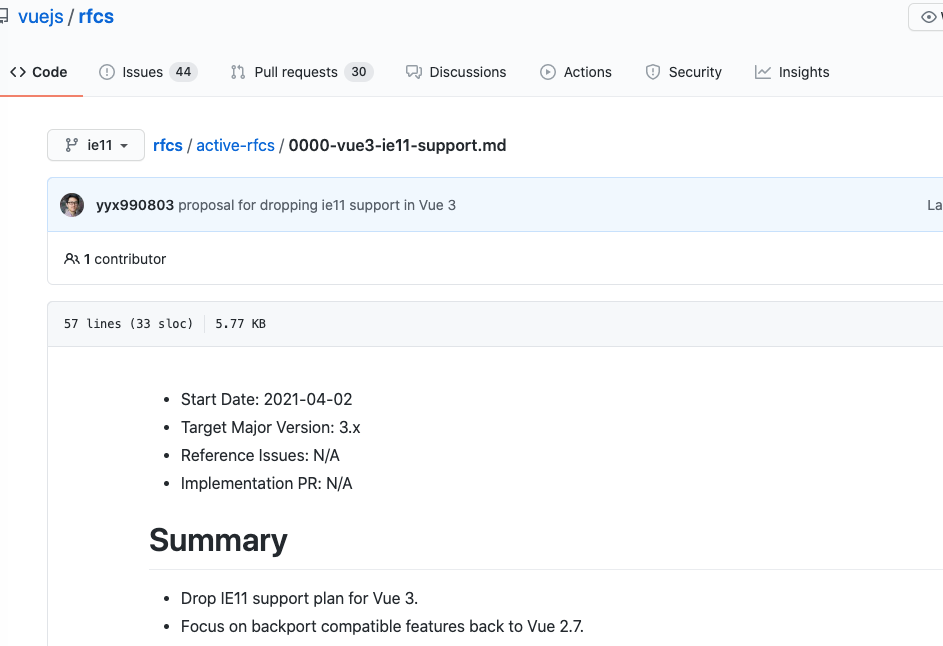Image resolution: width=943 pixels, height=646 pixels.
Task: Click the 'Implementation PR: N/A' line
Action: 266,484
